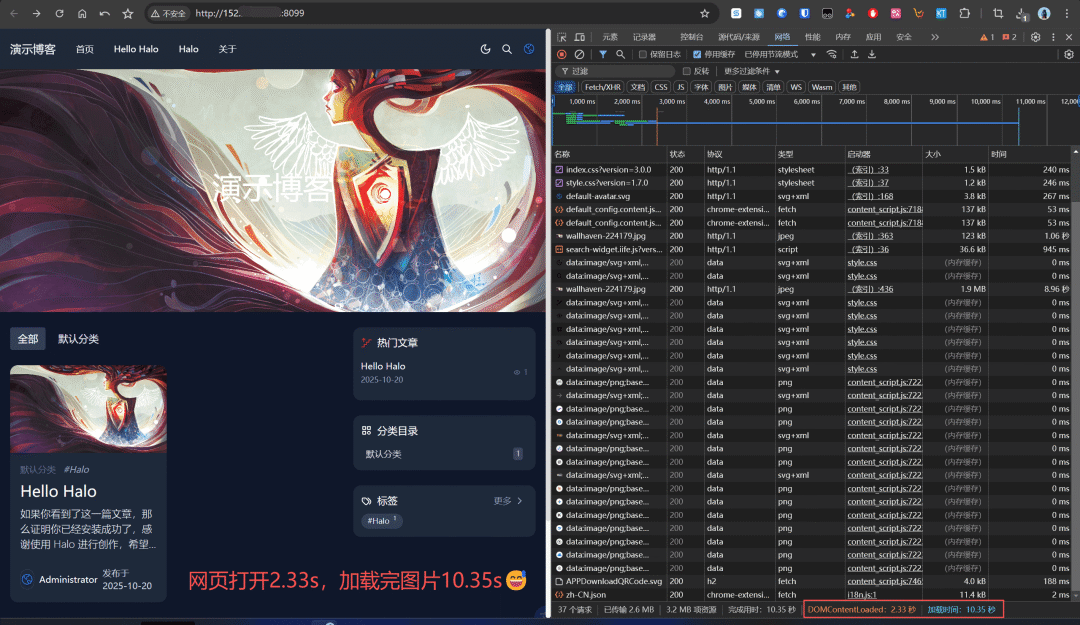Toggle the network filter funnel icon
Image resolution: width=1080 pixels, height=625 pixels.
603,54
